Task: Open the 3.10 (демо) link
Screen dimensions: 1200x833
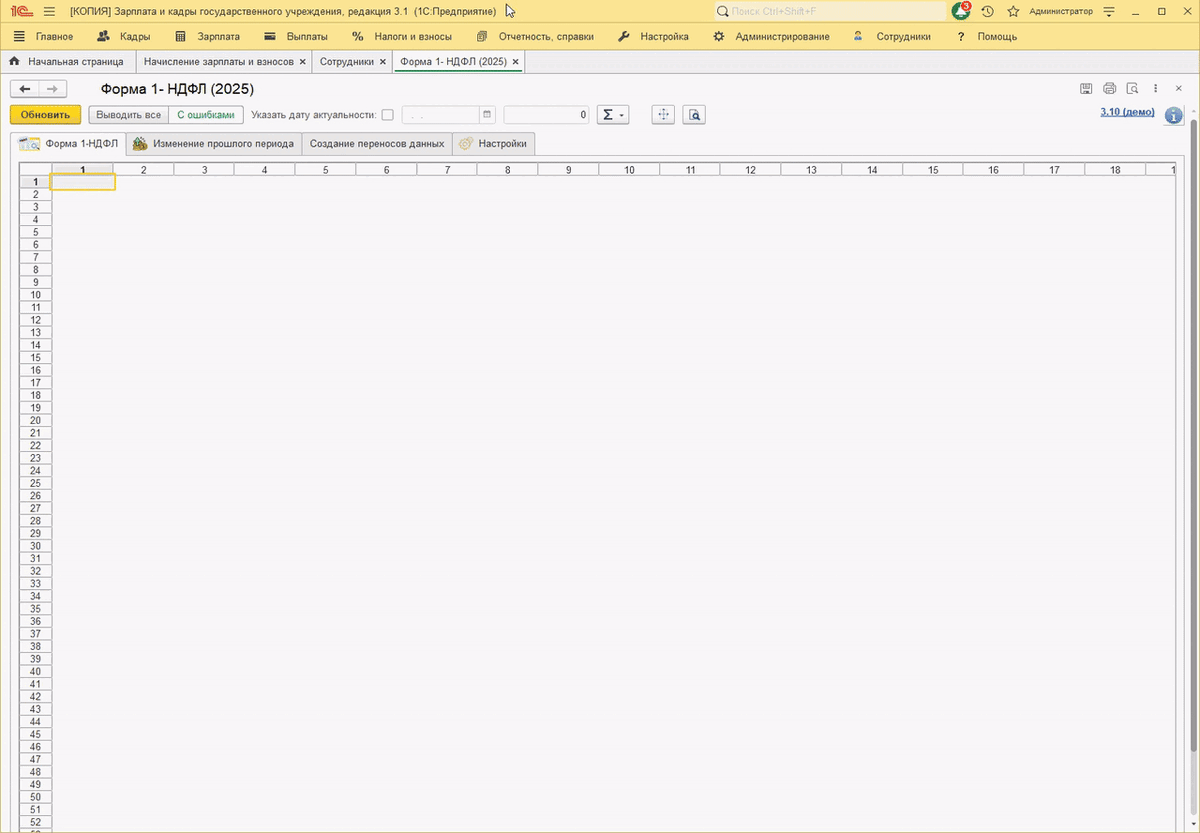Action: click(1127, 112)
